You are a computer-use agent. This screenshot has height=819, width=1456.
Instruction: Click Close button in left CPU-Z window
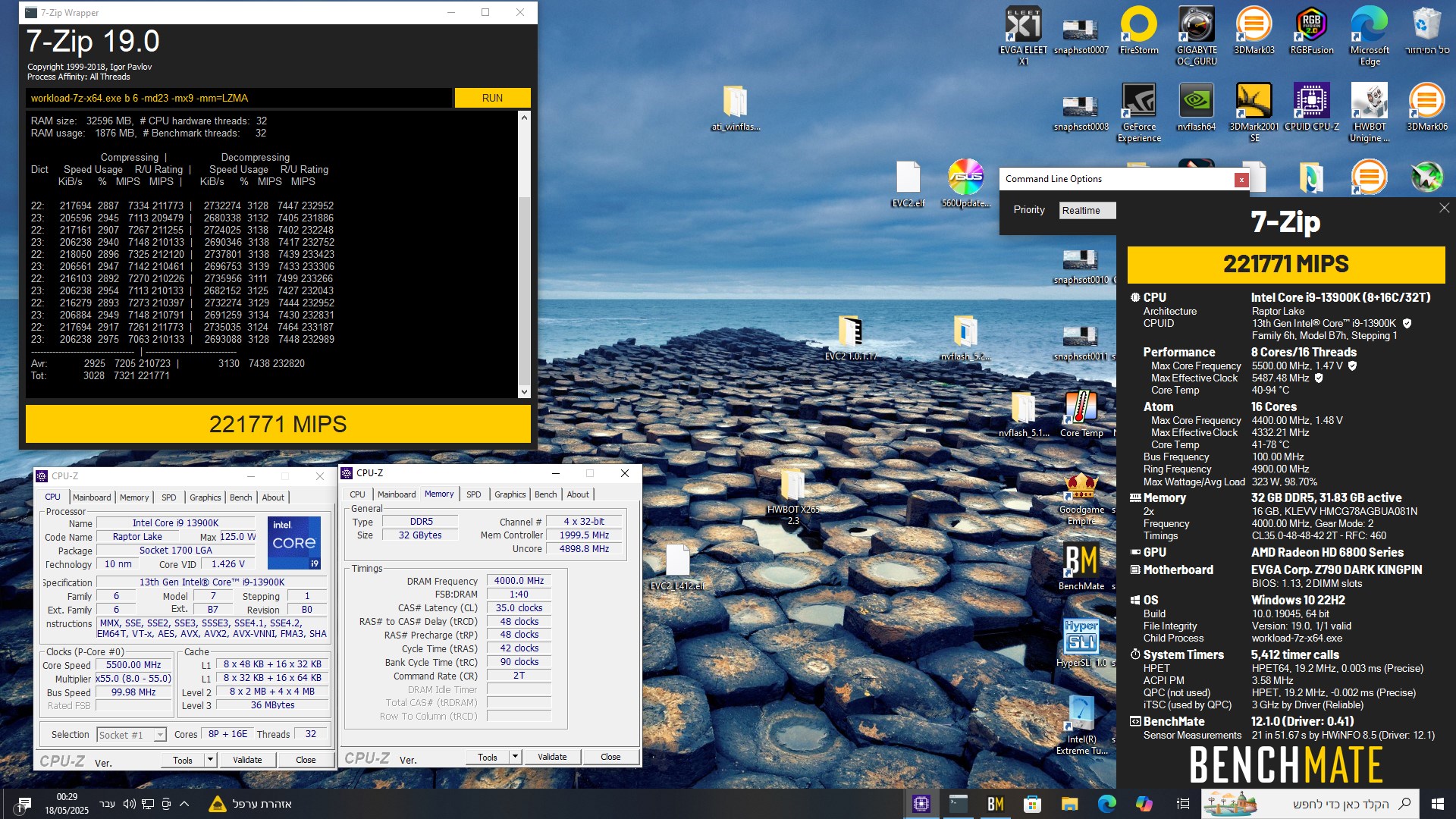[x=306, y=760]
